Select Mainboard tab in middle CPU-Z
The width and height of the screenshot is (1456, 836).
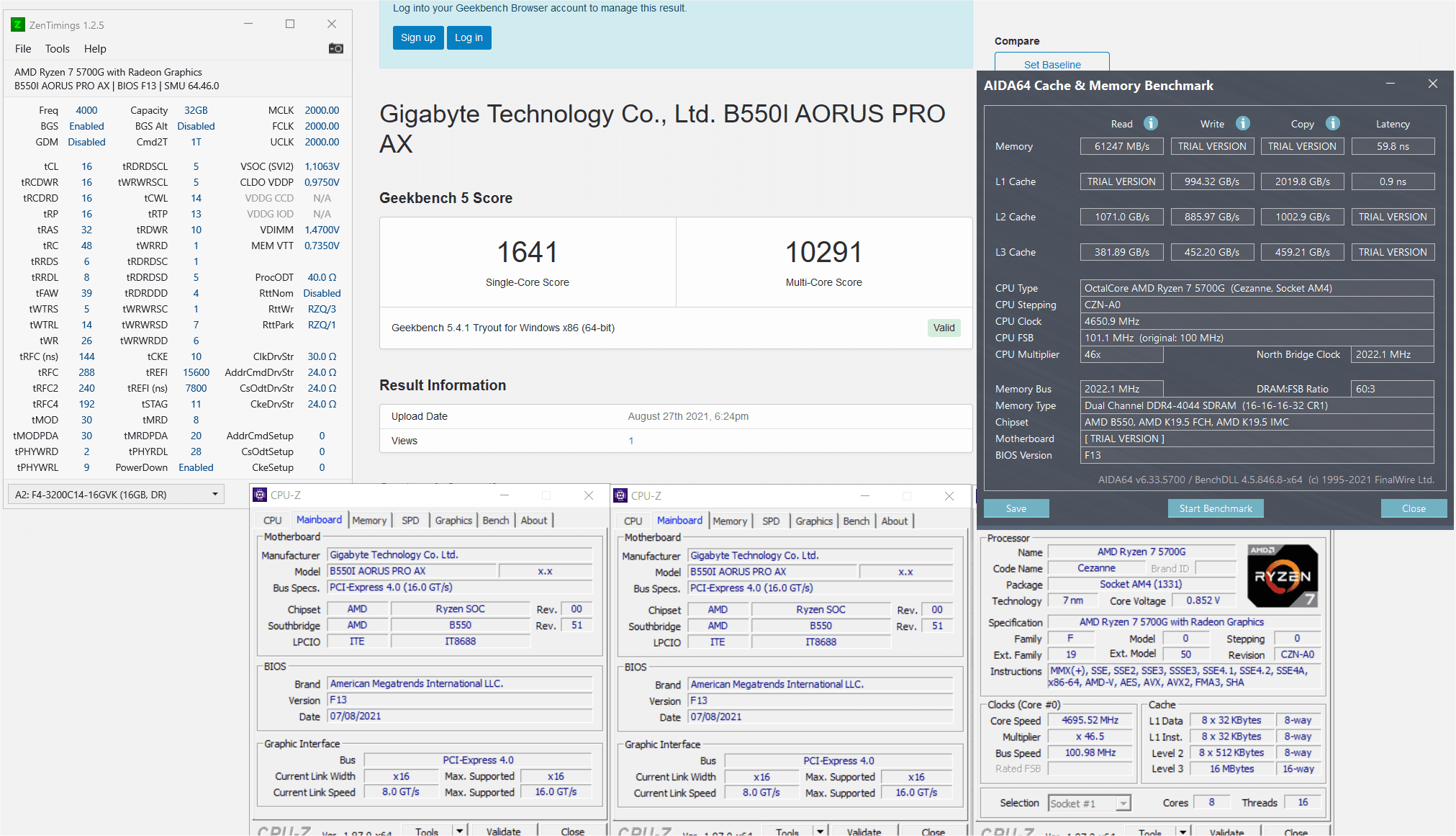679,520
